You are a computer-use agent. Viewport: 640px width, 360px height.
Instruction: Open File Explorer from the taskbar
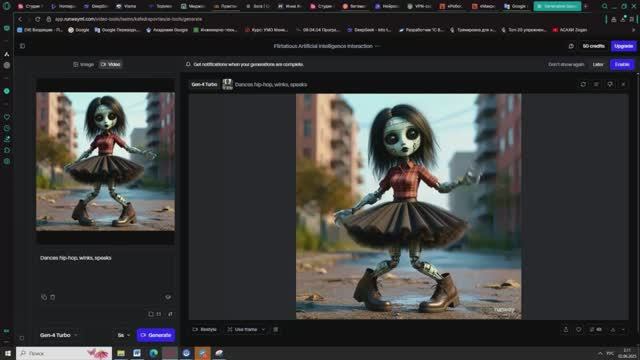[x=121, y=353]
